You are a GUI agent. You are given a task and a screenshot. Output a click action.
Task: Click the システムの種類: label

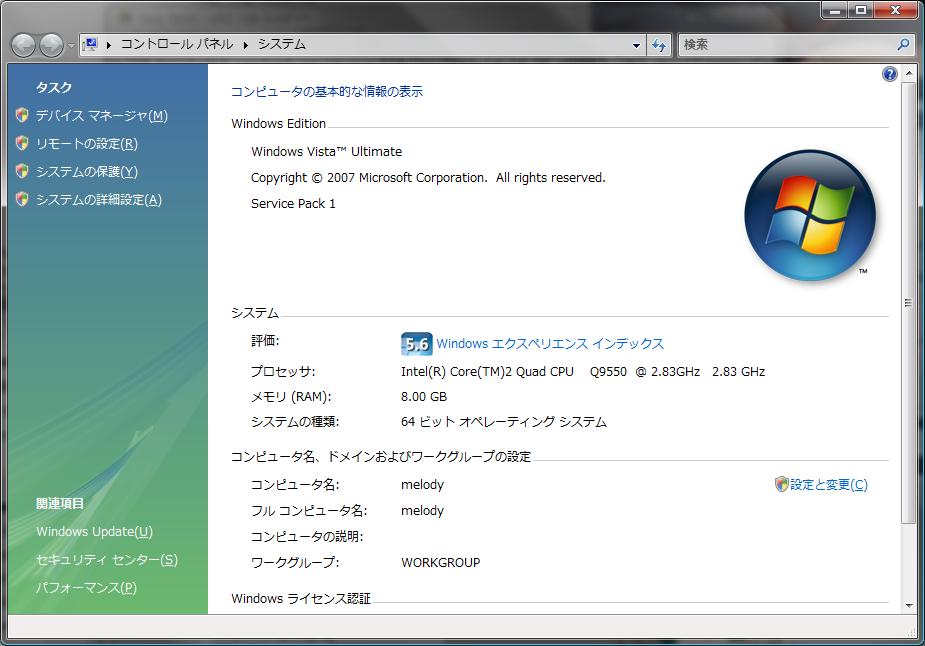(x=295, y=422)
